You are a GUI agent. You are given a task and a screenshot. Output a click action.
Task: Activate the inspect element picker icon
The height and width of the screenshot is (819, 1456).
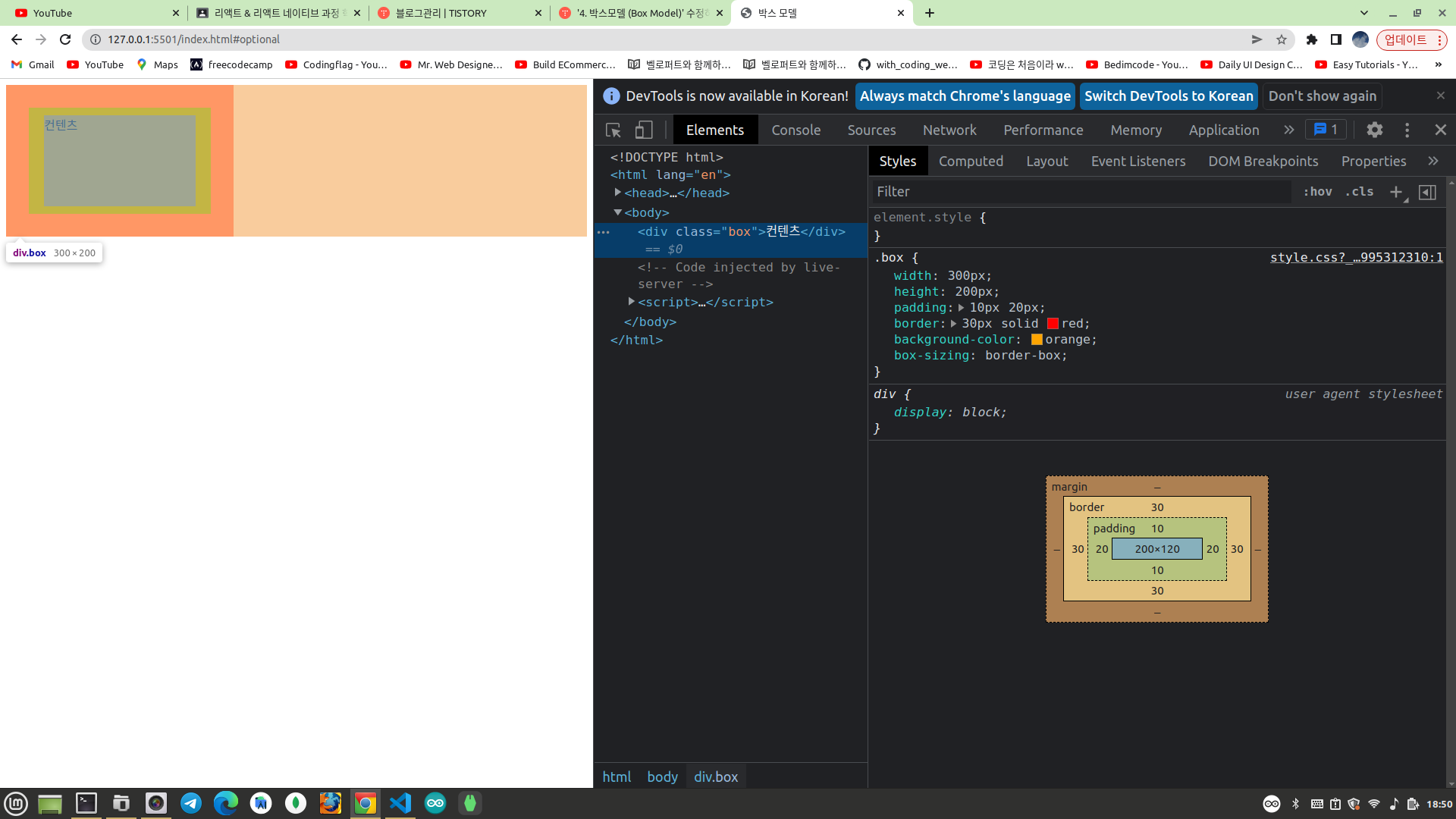click(613, 130)
